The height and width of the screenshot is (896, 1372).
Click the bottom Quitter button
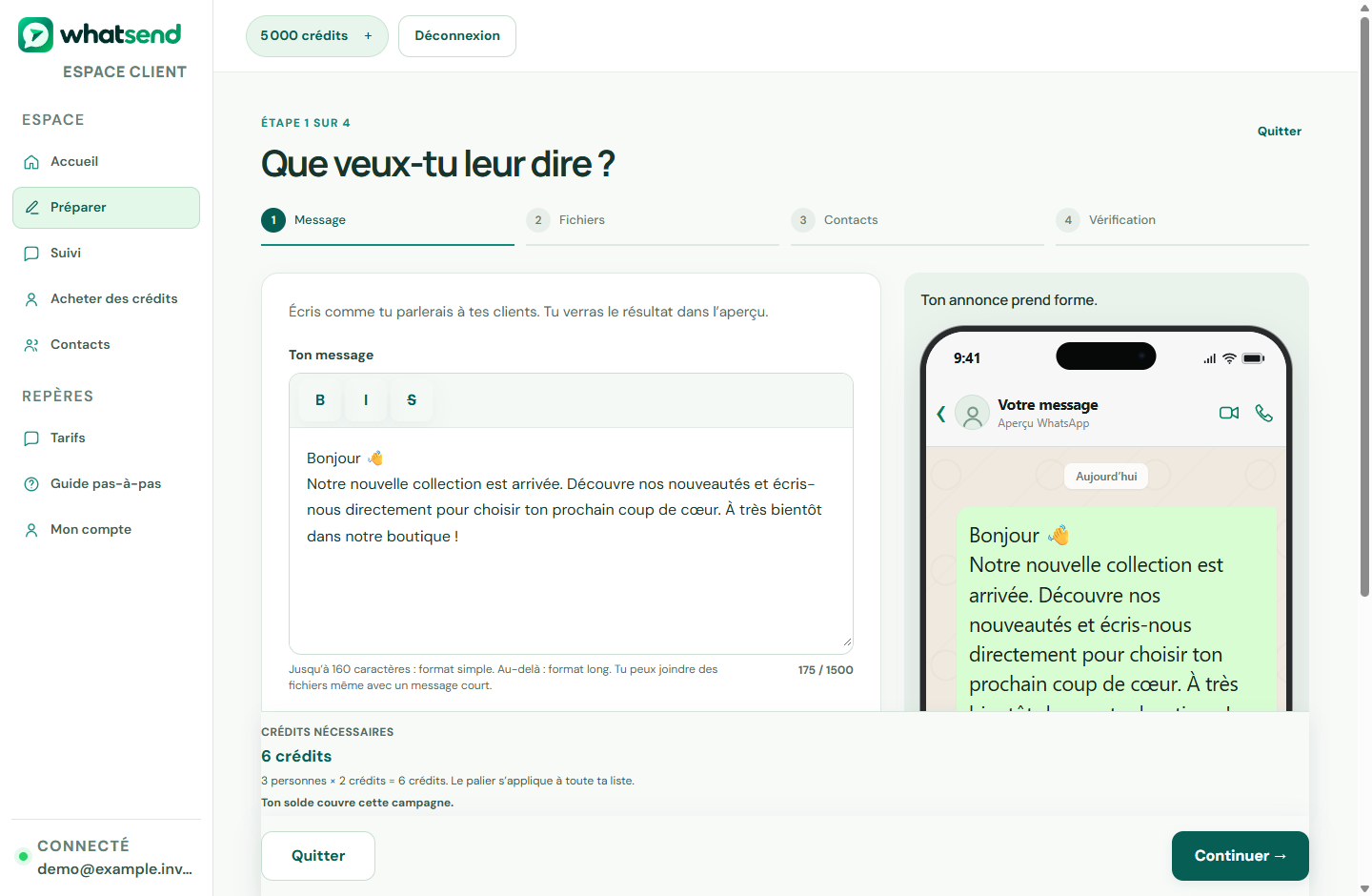click(318, 856)
